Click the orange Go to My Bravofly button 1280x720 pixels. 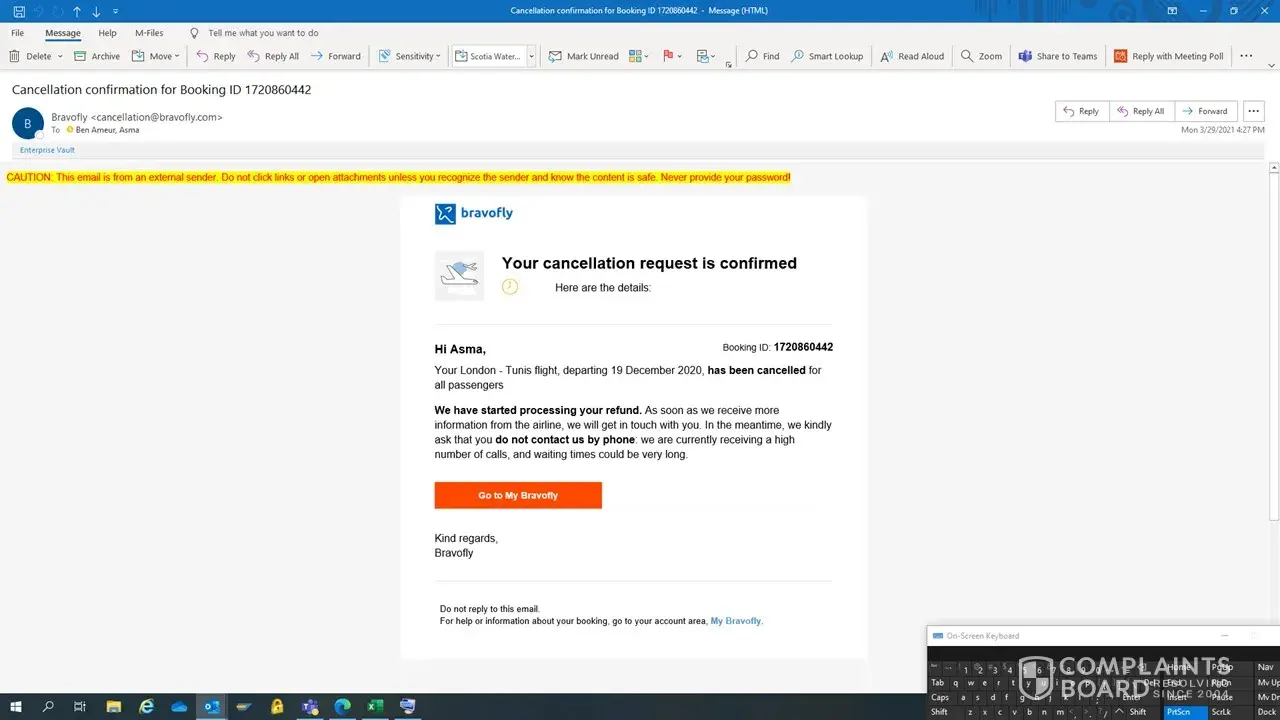pos(518,495)
